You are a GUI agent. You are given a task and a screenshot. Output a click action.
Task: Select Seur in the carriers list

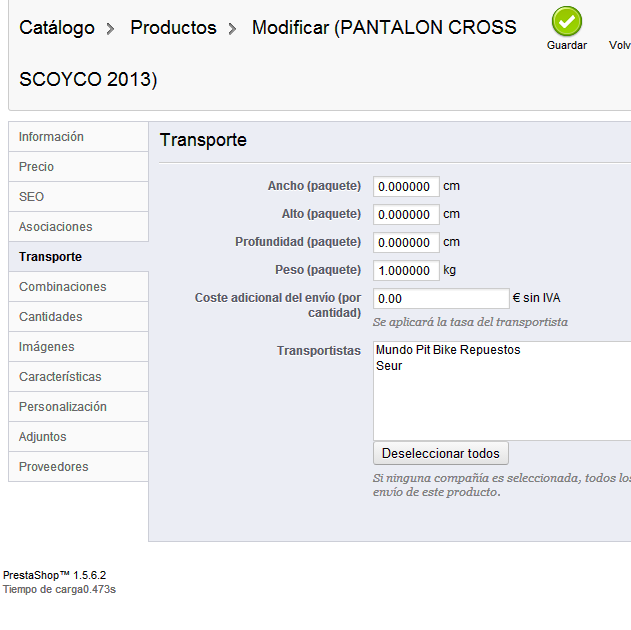pos(389,366)
